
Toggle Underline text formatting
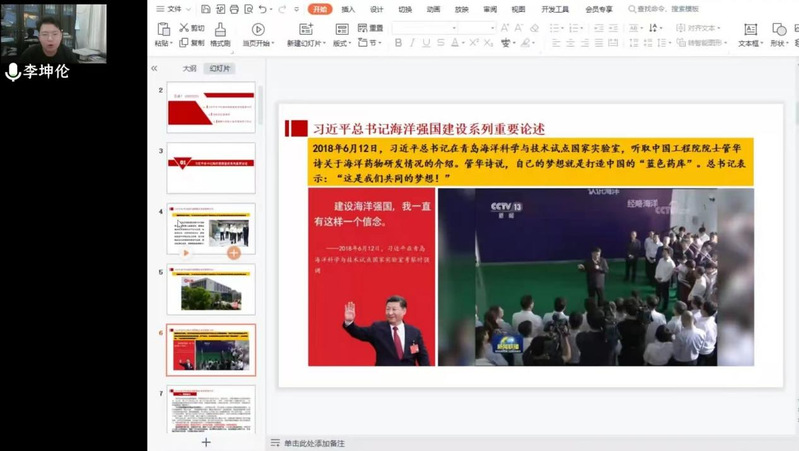point(427,43)
